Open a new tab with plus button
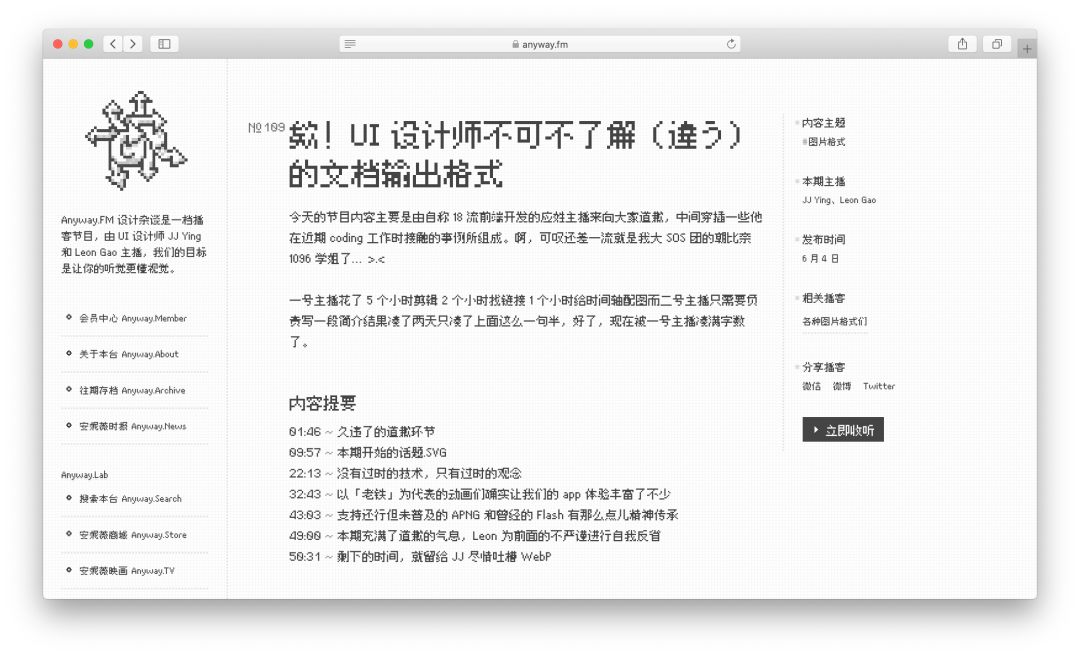This screenshot has width=1080, height=656. tap(1026, 49)
